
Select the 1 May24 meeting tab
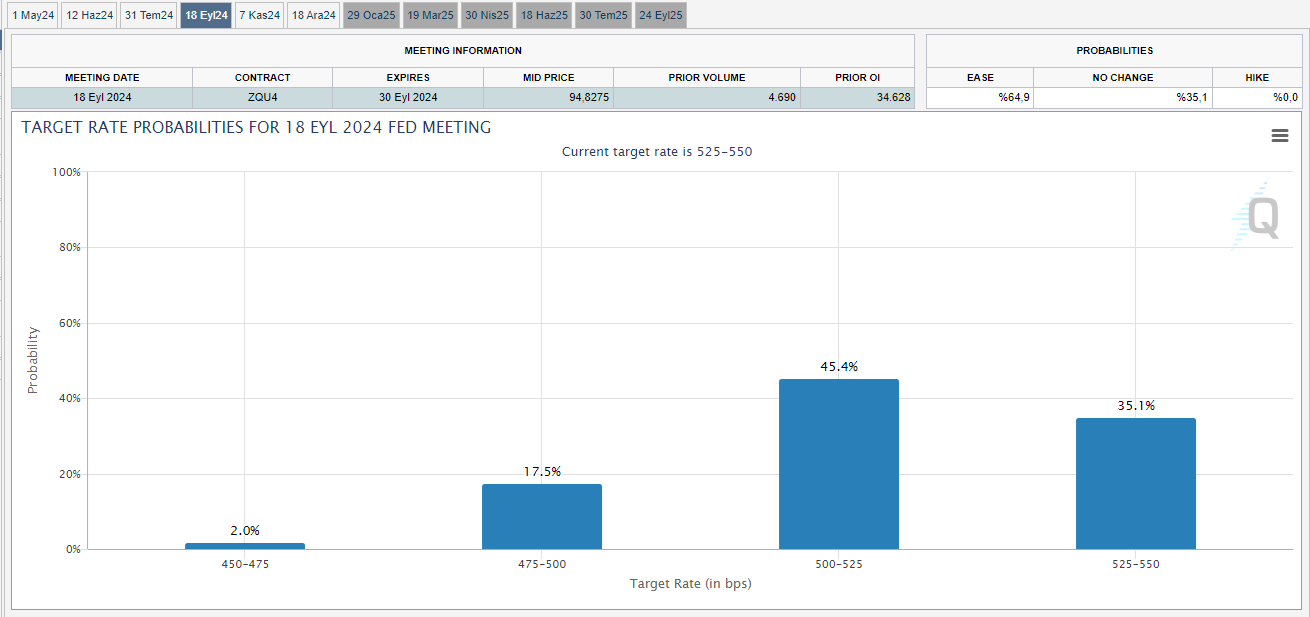pos(33,15)
